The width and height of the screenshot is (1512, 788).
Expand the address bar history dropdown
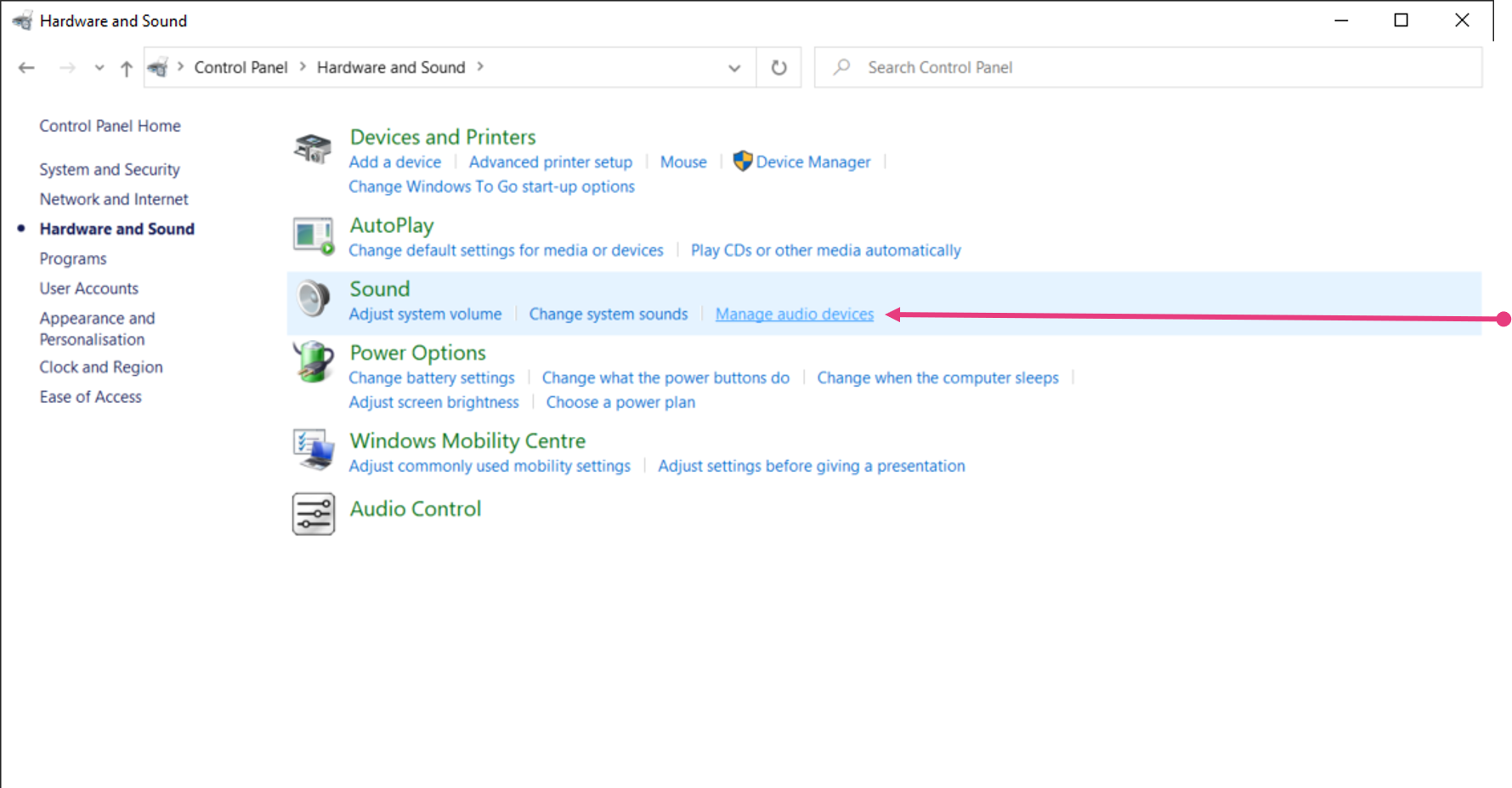(x=734, y=68)
